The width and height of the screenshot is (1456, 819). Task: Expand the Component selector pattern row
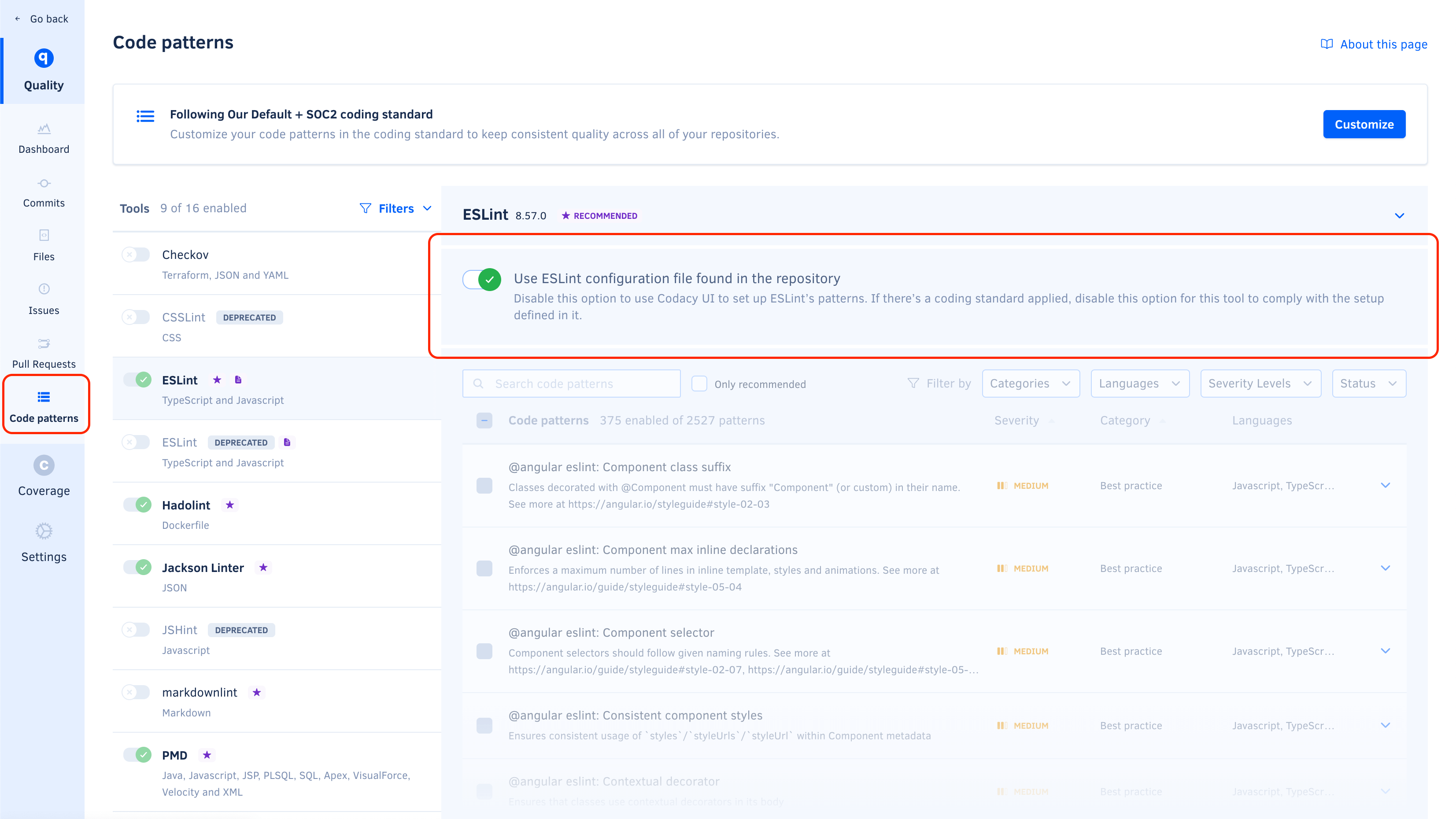pos(1386,650)
